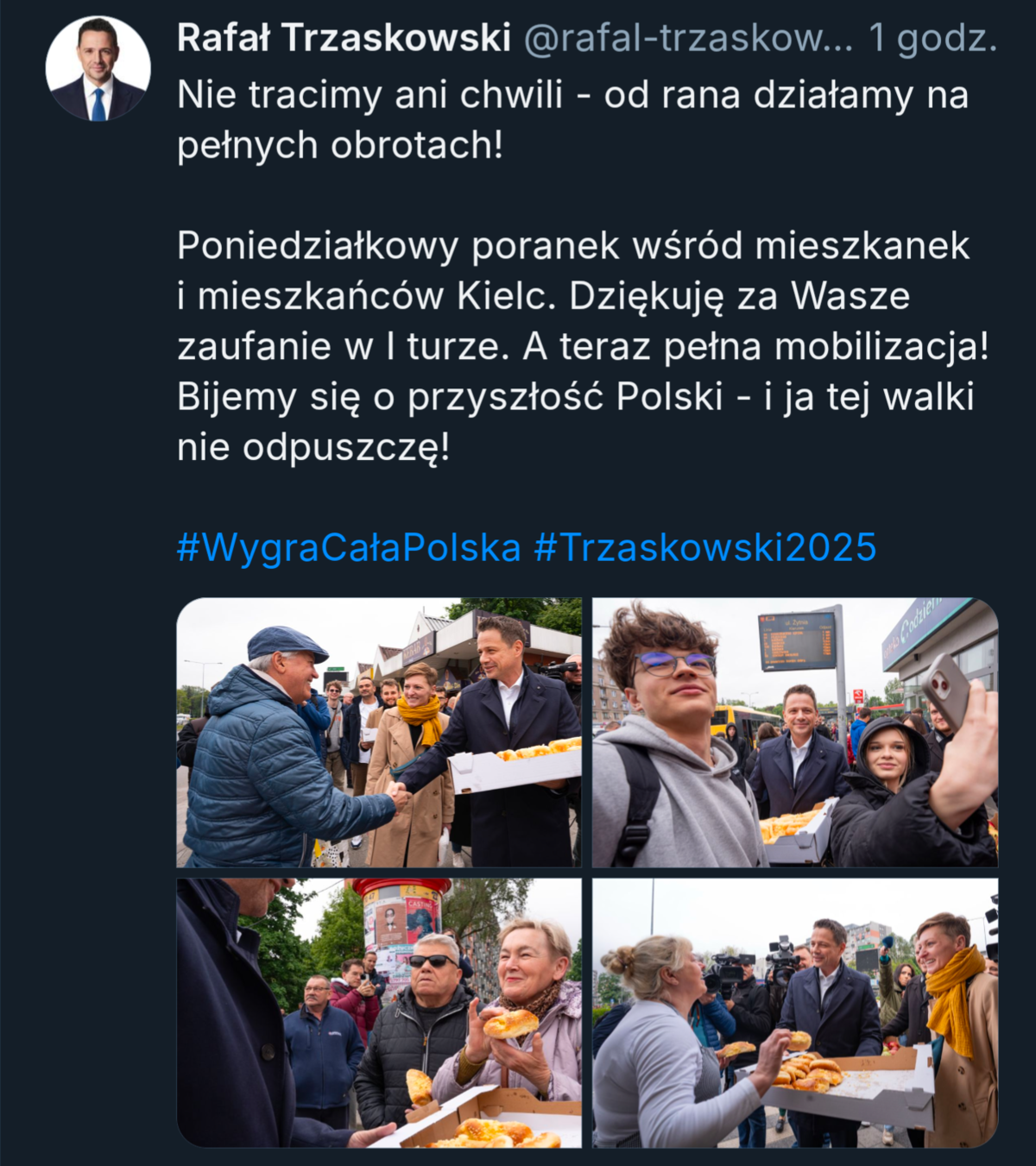The image size is (1036, 1166).
Task: Click the pastry box in first photo
Action: pos(515,766)
